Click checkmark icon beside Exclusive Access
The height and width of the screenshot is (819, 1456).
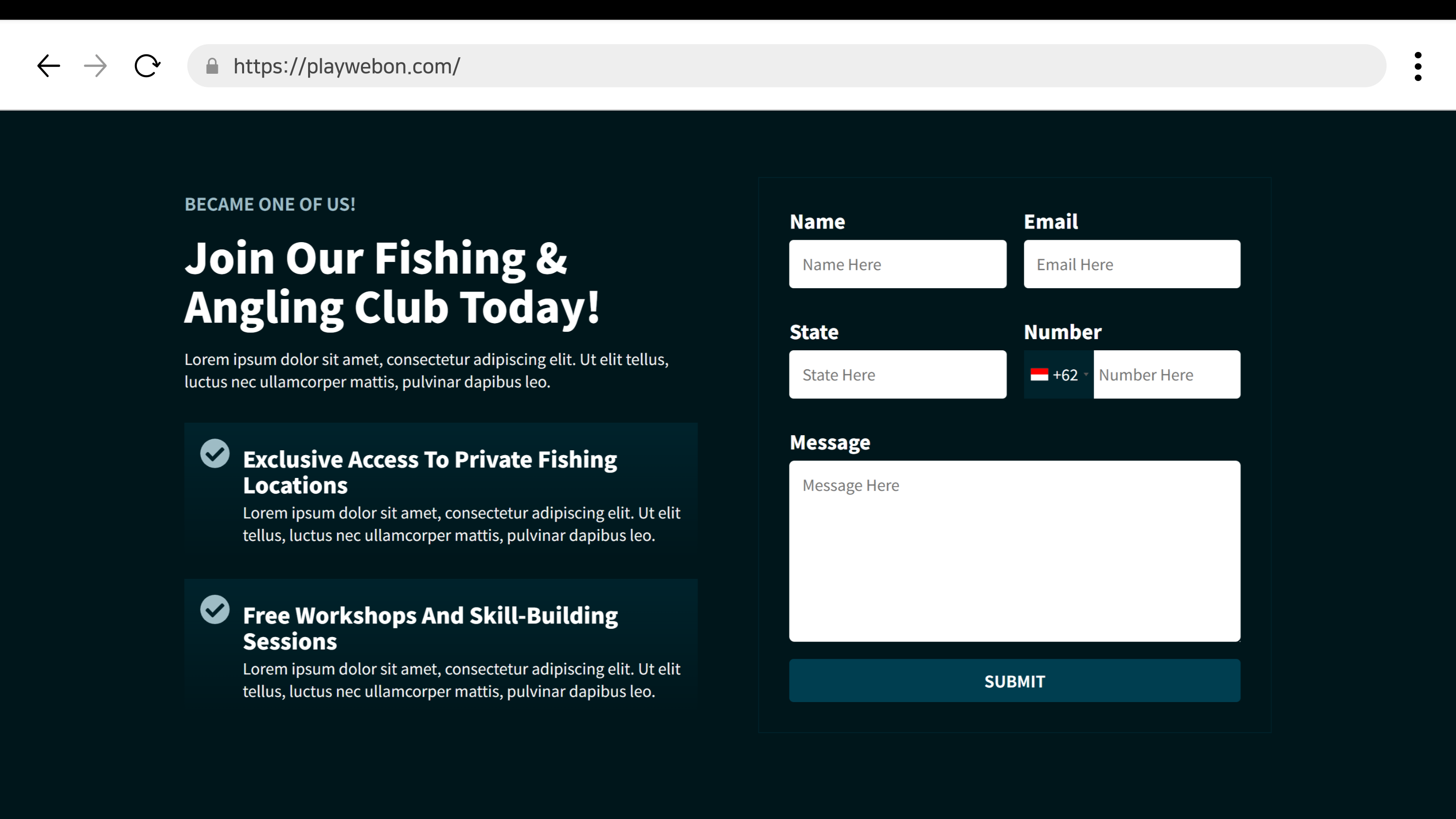pyautogui.click(x=215, y=453)
